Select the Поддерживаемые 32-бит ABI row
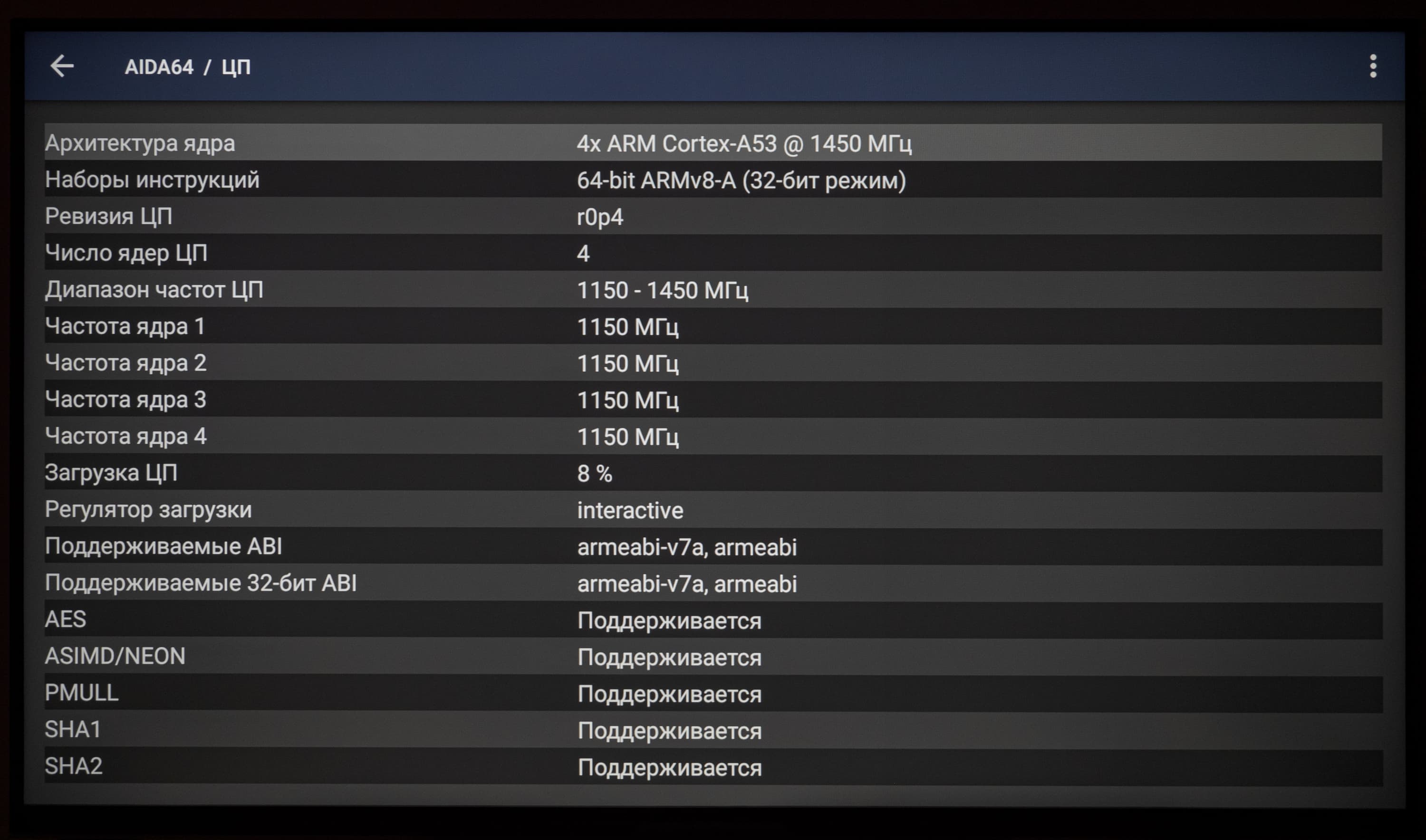 [x=713, y=583]
